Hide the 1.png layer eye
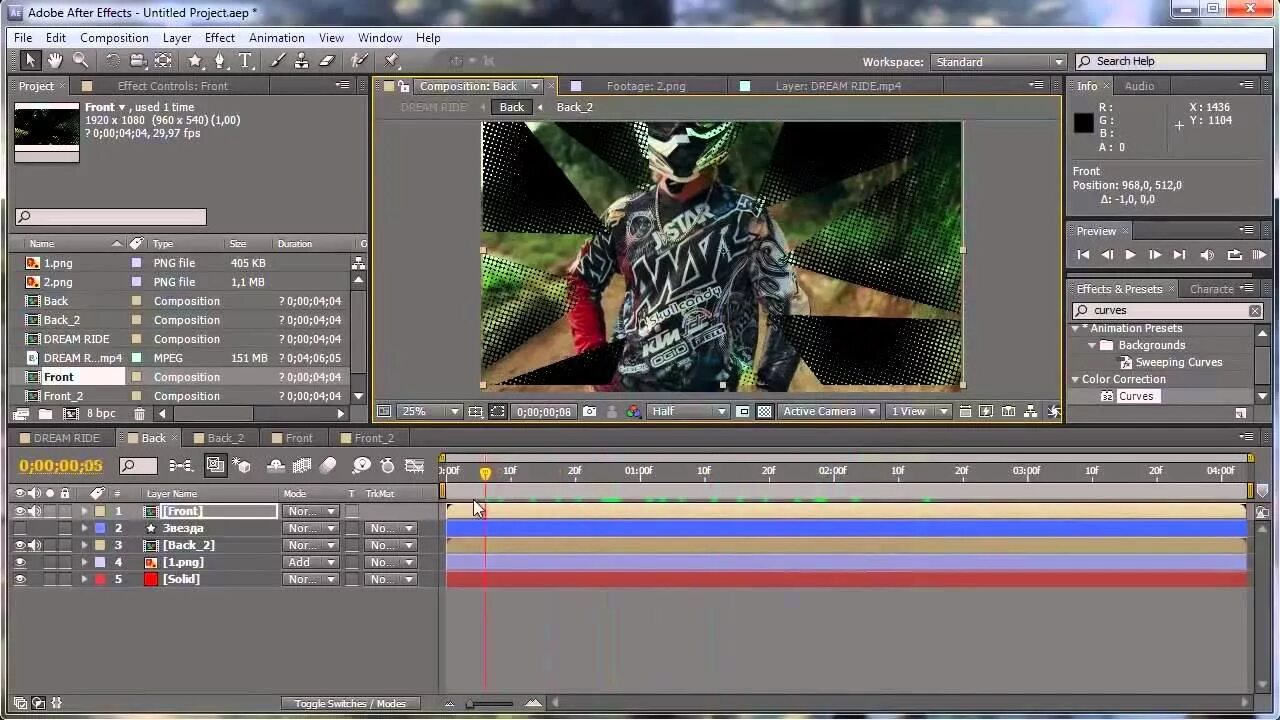 19,562
